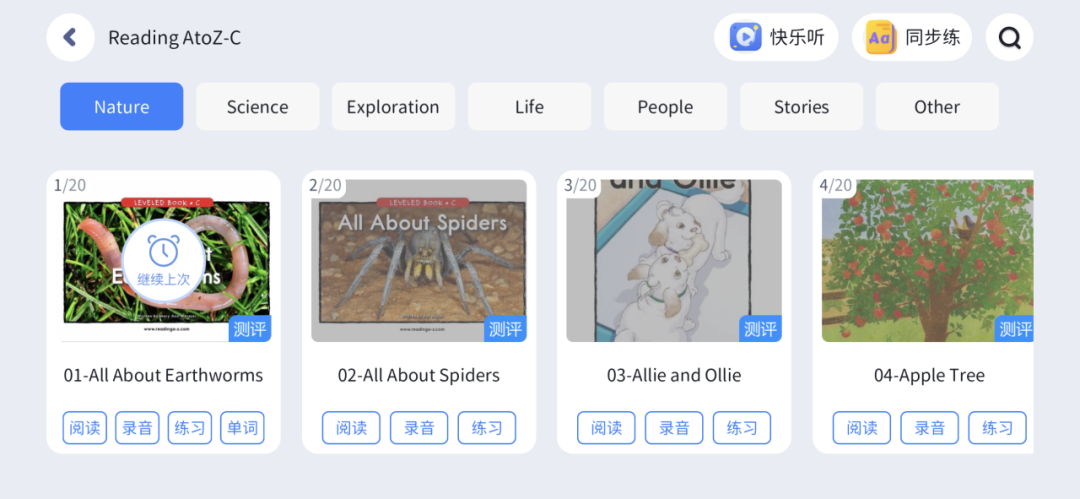Viewport: 1080px width, 499px height.
Task: Click the back arrow icon
Action: click(x=70, y=38)
